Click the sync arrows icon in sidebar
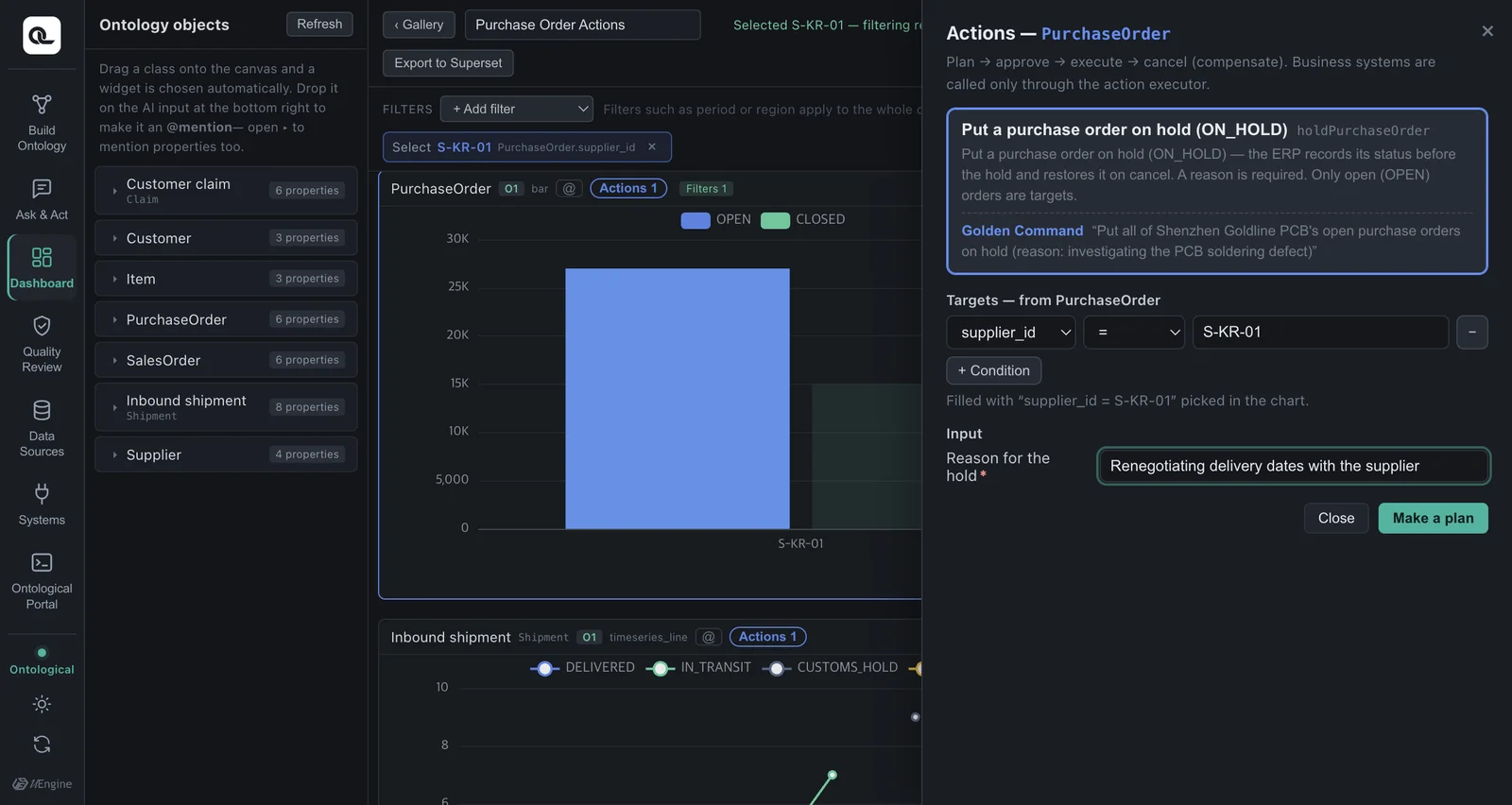The height and width of the screenshot is (805, 1512). point(42,745)
